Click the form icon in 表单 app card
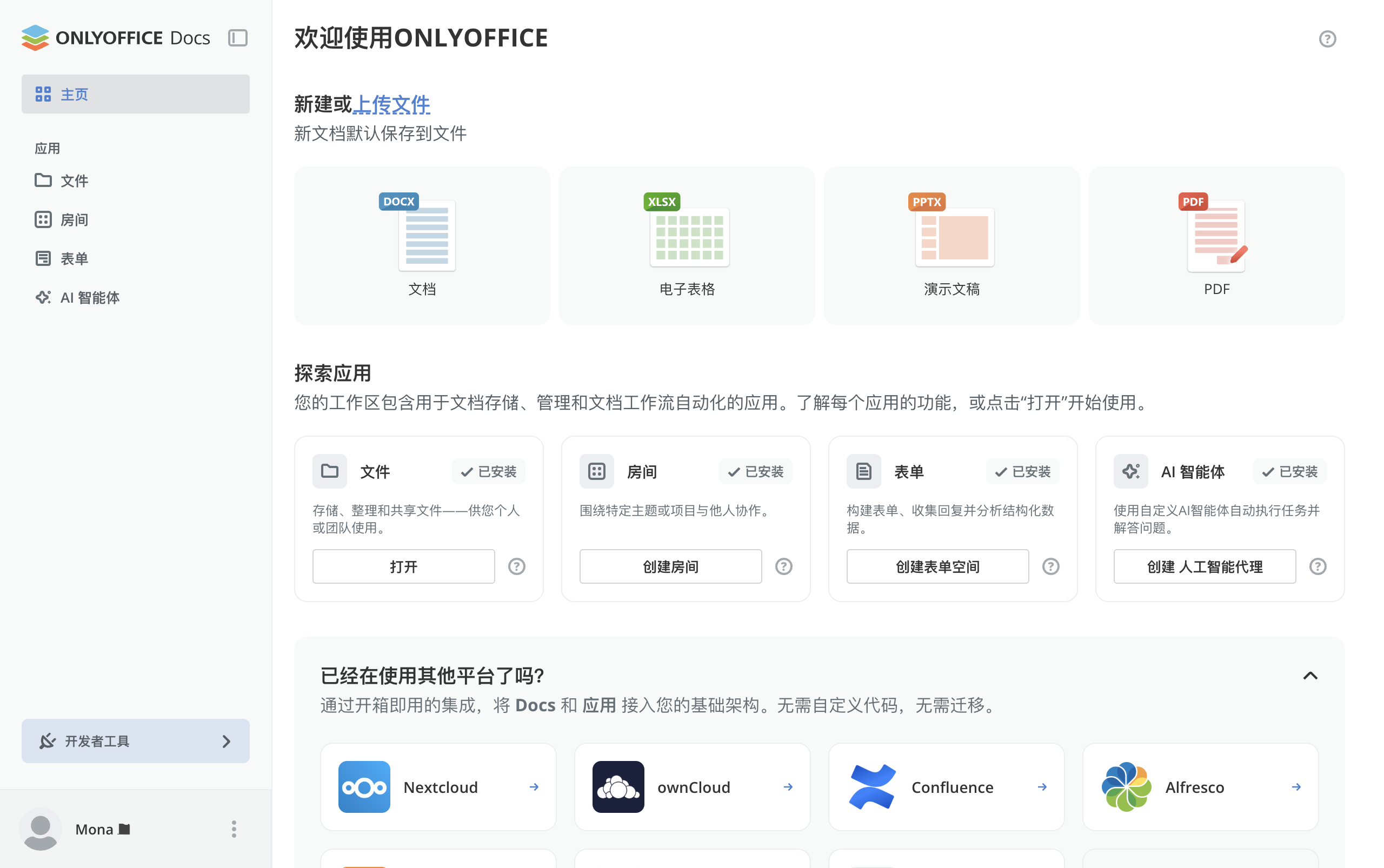Viewport: 1384px width, 868px height. [864, 471]
